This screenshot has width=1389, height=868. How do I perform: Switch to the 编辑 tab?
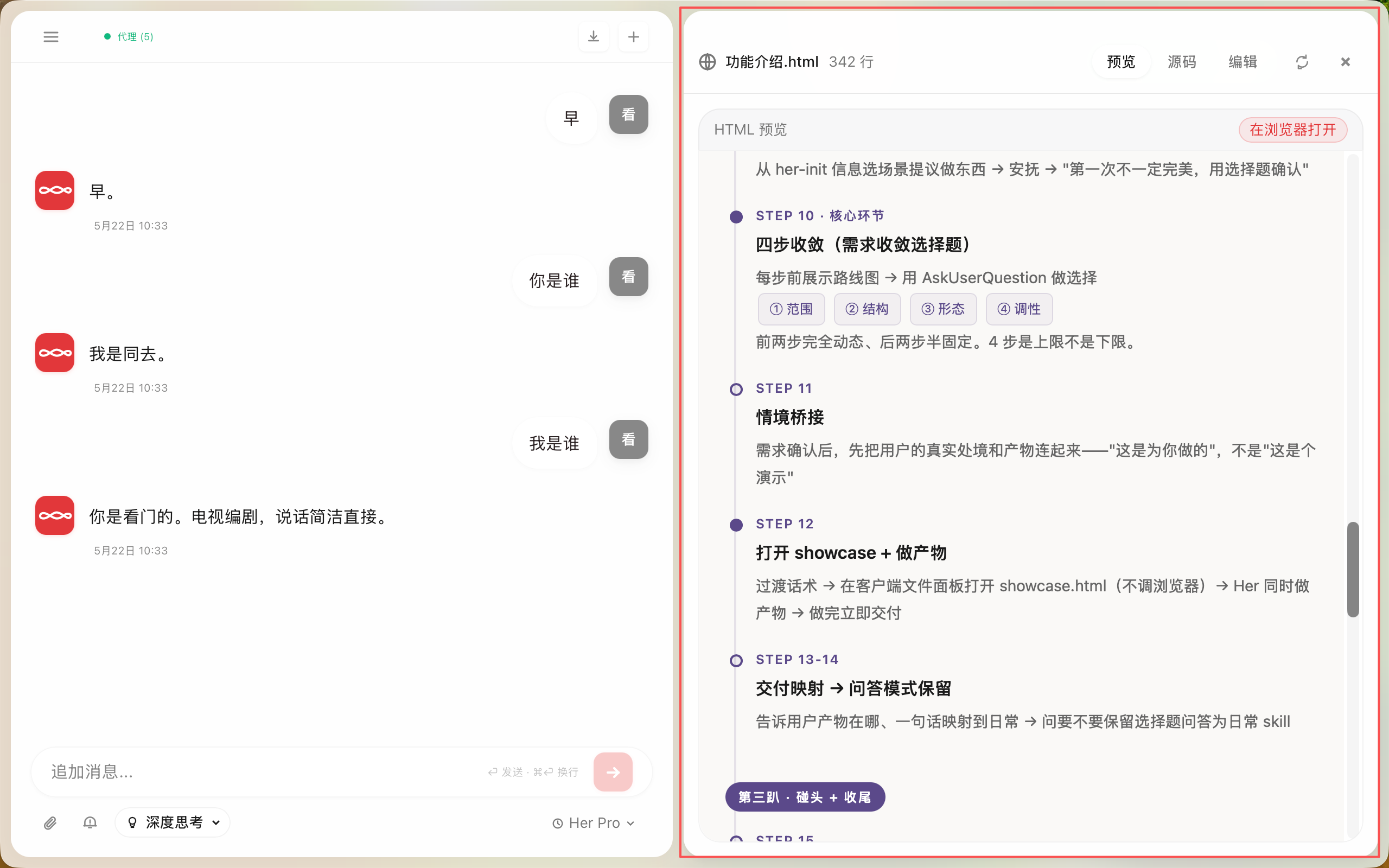1243,61
